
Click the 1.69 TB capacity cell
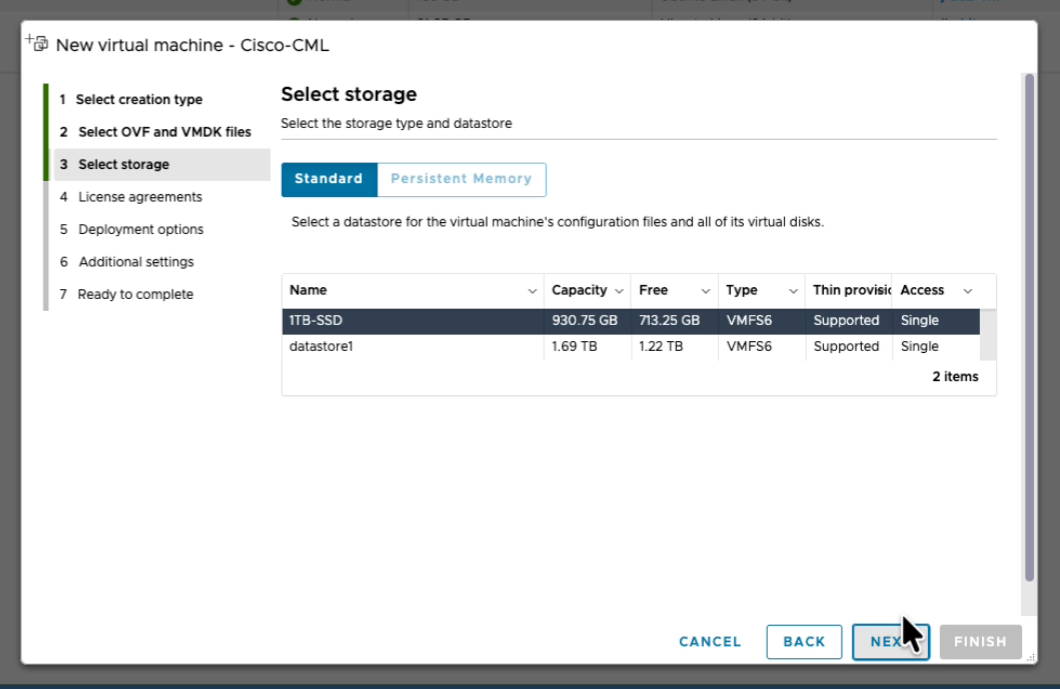click(574, 346)
